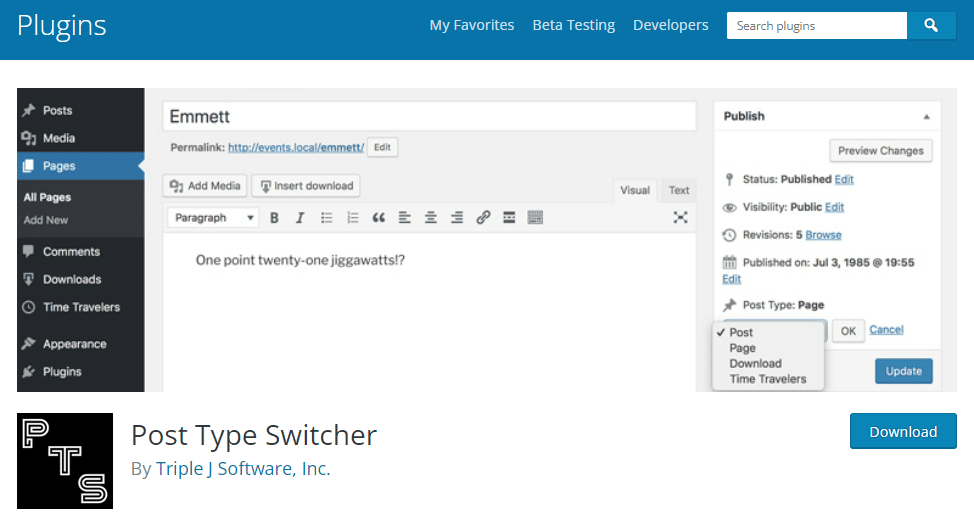Select Post in post type list

click(741, 332)
